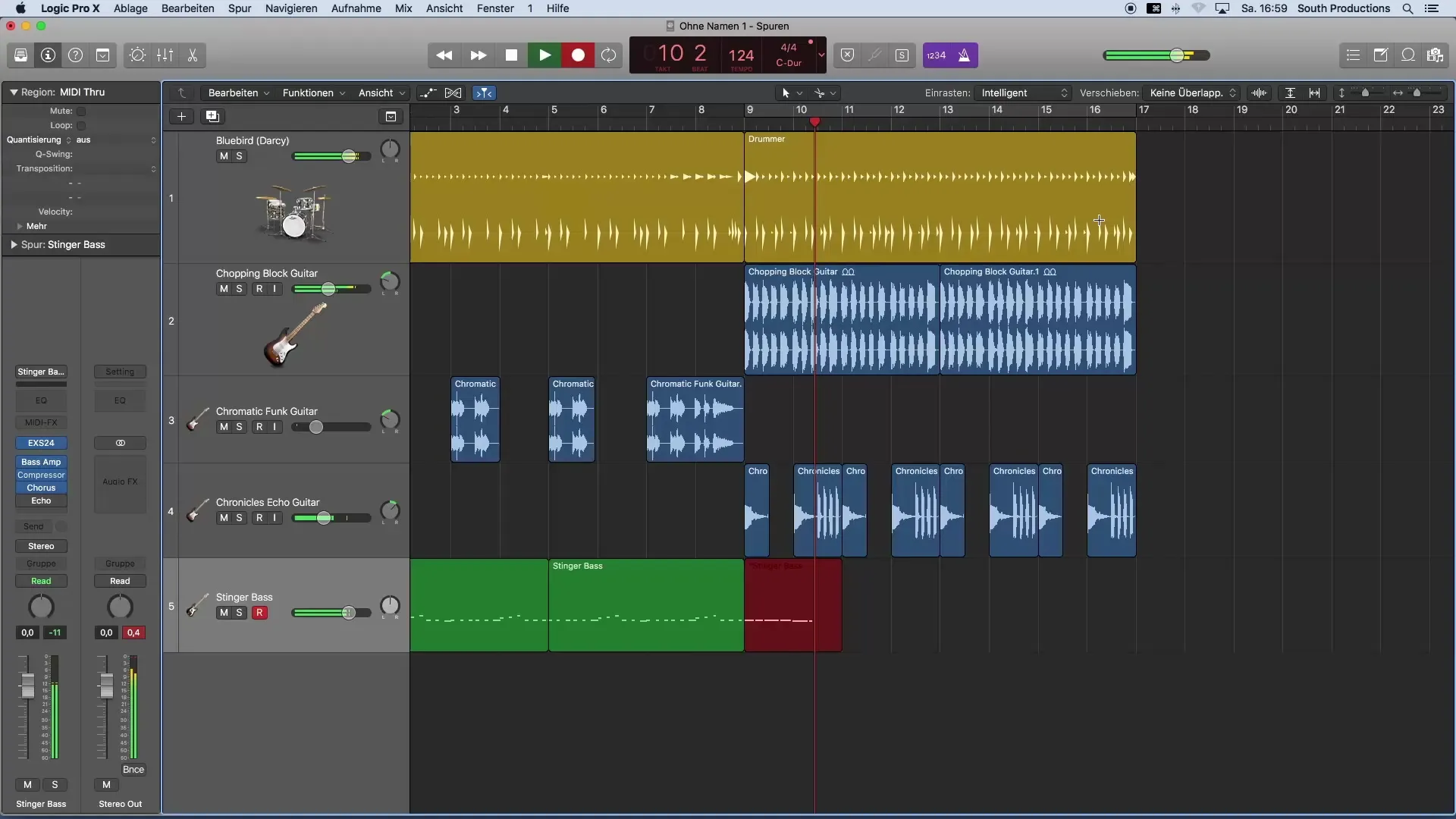Click the Replace mode X icon
This screenshot has width=1456, height=819.
[848, 55]
